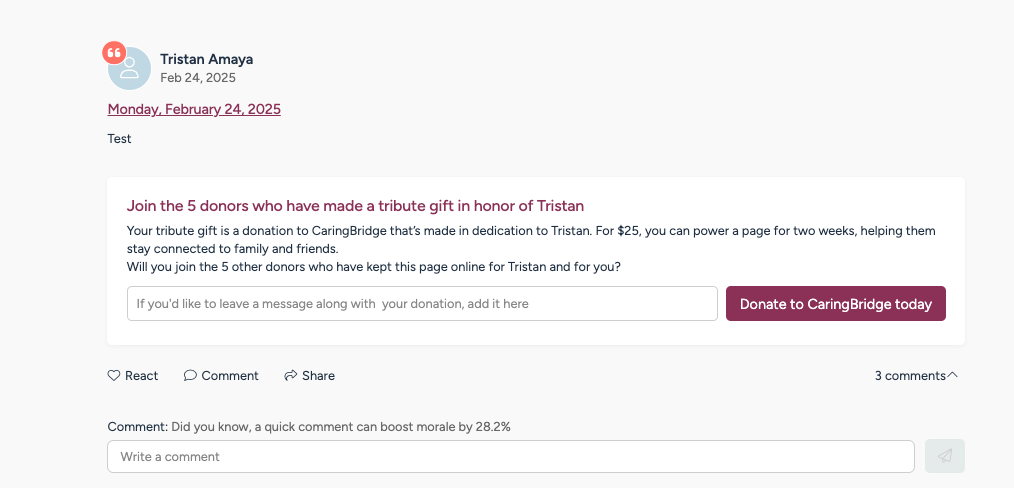Click the post body text Test
The width and height of the screenshot is (1014, 488).
click(120, 139)
